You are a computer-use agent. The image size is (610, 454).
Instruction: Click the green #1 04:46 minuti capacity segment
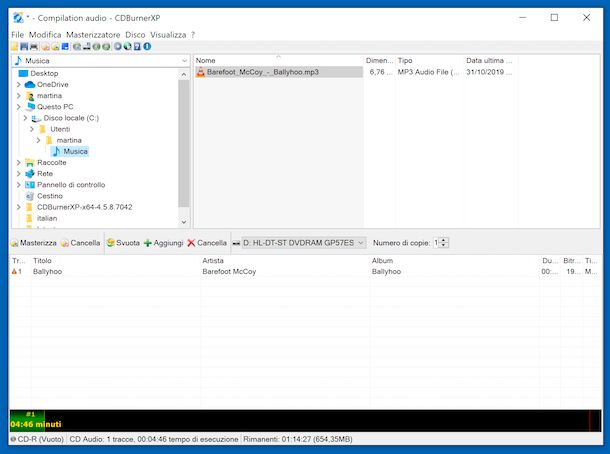(27, 421)
